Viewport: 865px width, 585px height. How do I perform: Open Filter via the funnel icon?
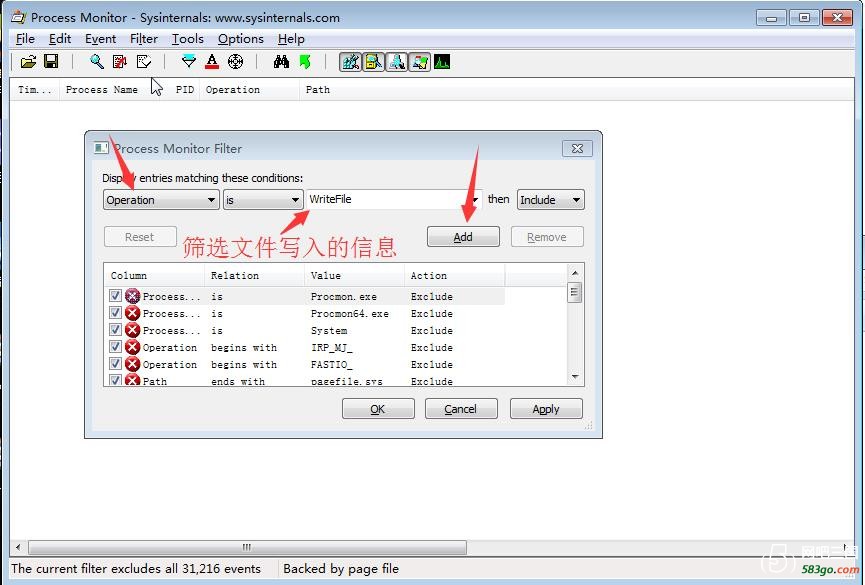[x=189, y=62]
